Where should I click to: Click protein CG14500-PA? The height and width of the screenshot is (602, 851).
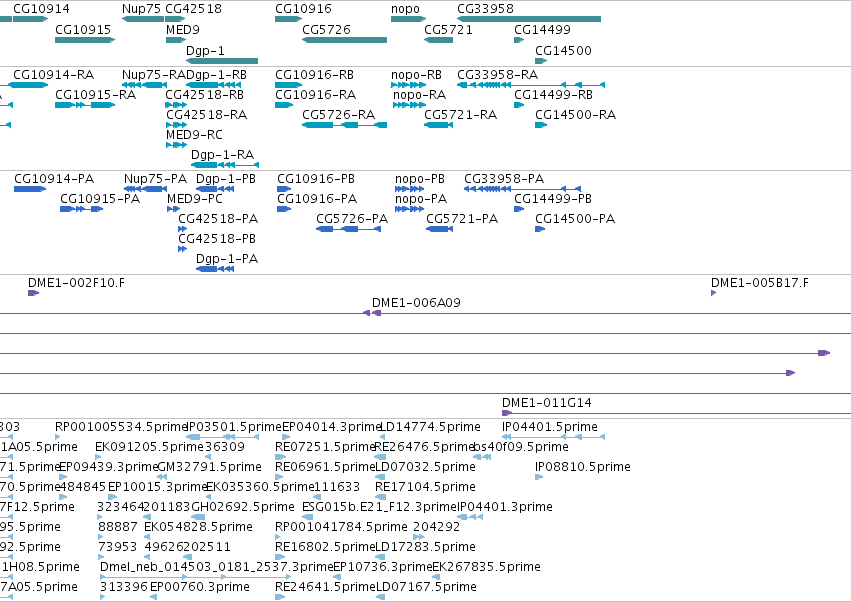tap(575, 219)
